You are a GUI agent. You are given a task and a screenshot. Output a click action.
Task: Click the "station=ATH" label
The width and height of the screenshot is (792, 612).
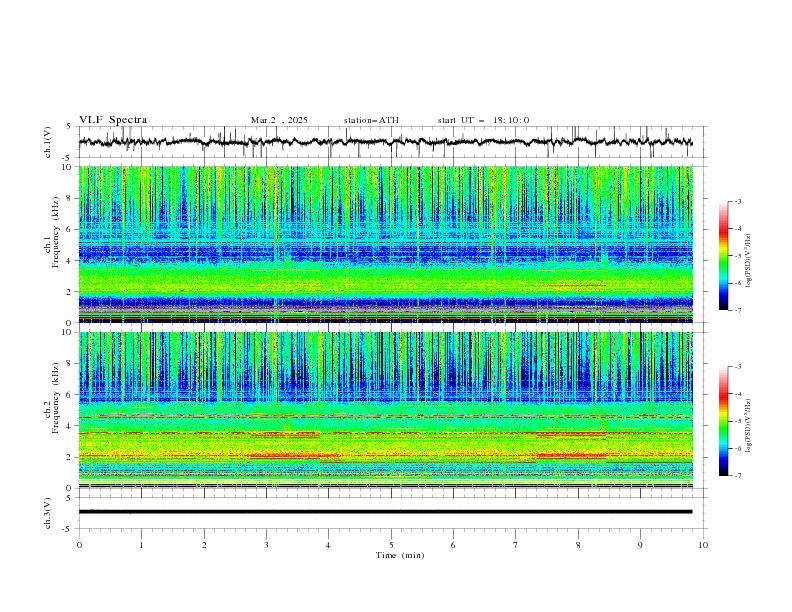tap(371, 120)
